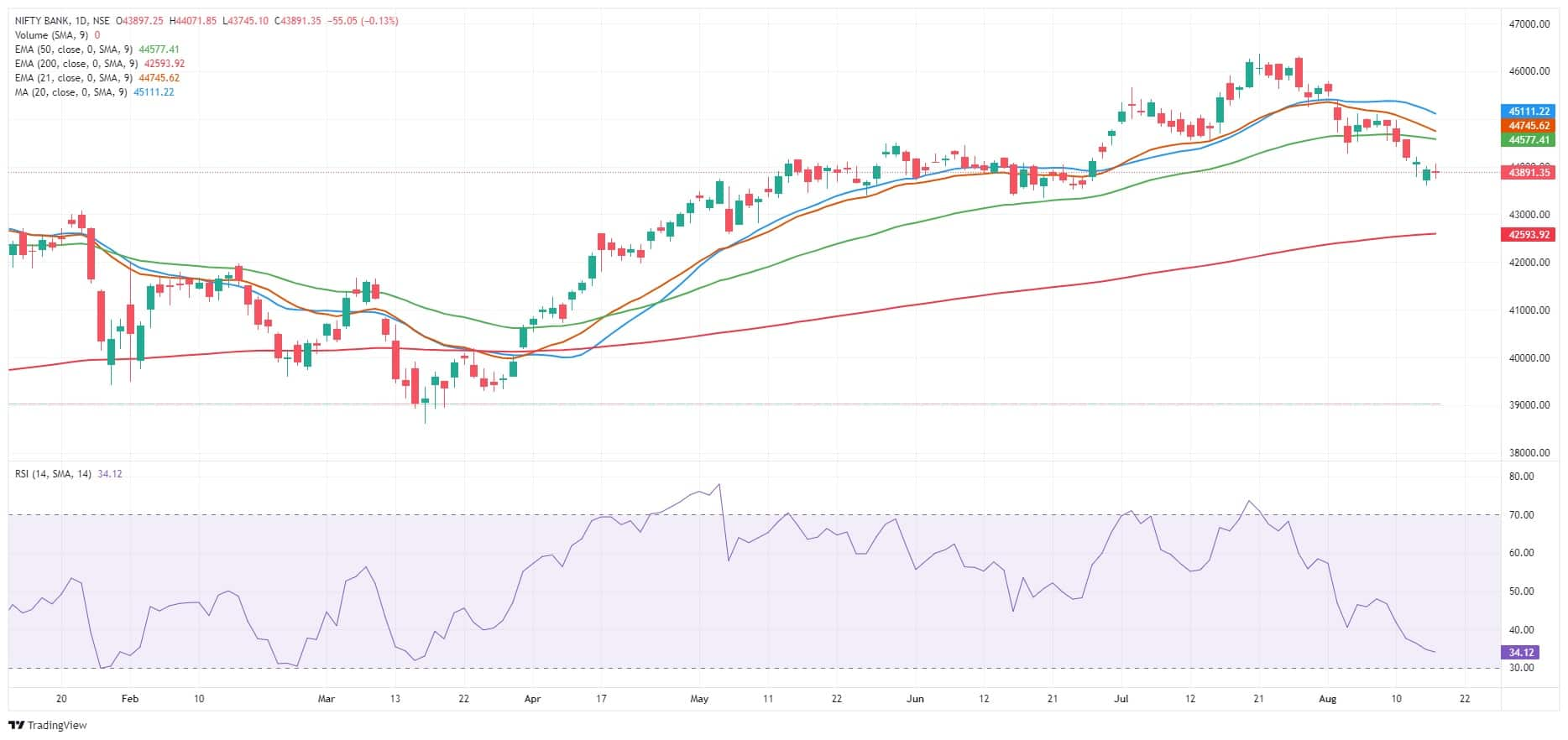This screenshot has width=1568, height=740.
Task: Click the orange 44745.62 price label
Action: tap(1529, 125)
